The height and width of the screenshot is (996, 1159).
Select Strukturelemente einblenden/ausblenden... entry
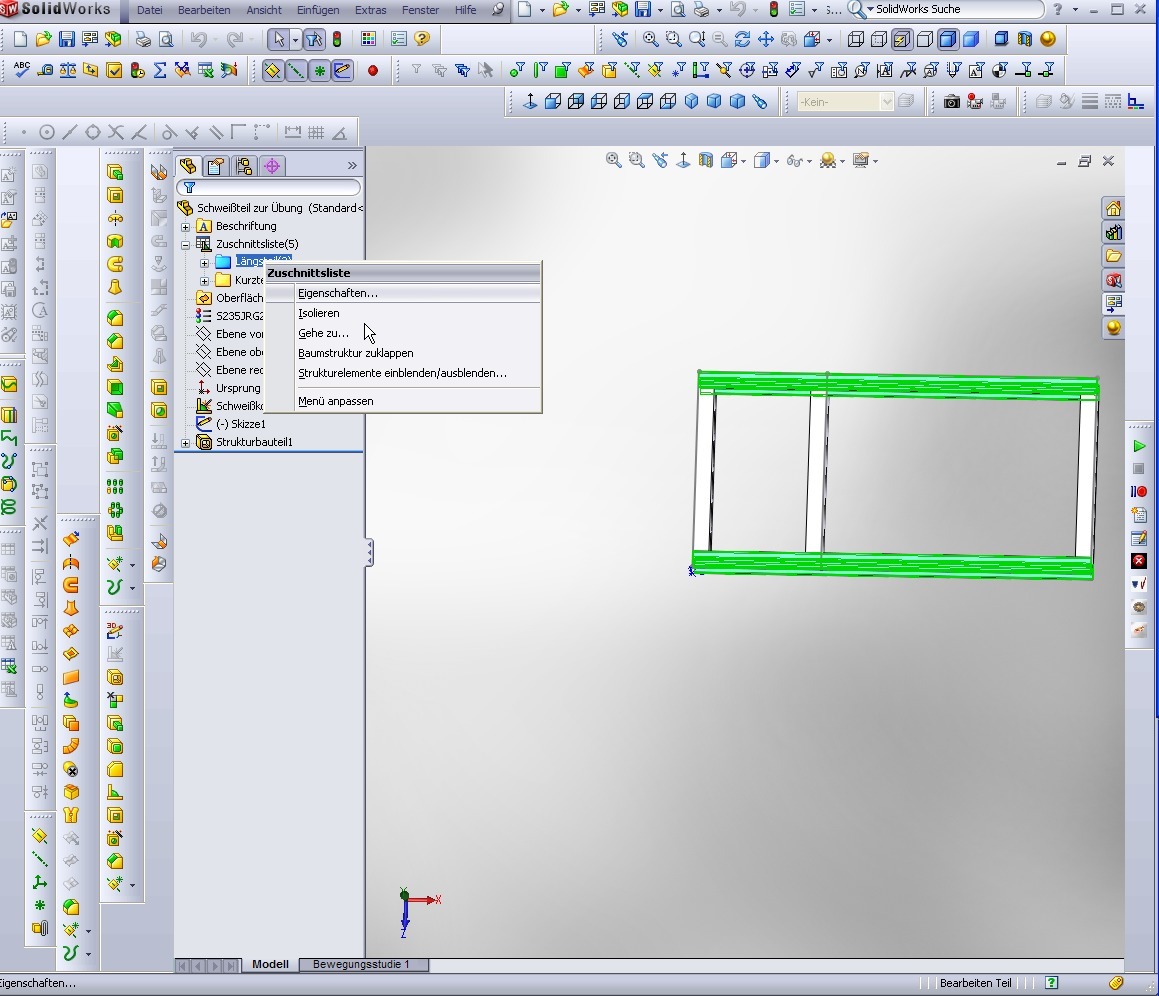pyautogui.click(x=403, y=373)
